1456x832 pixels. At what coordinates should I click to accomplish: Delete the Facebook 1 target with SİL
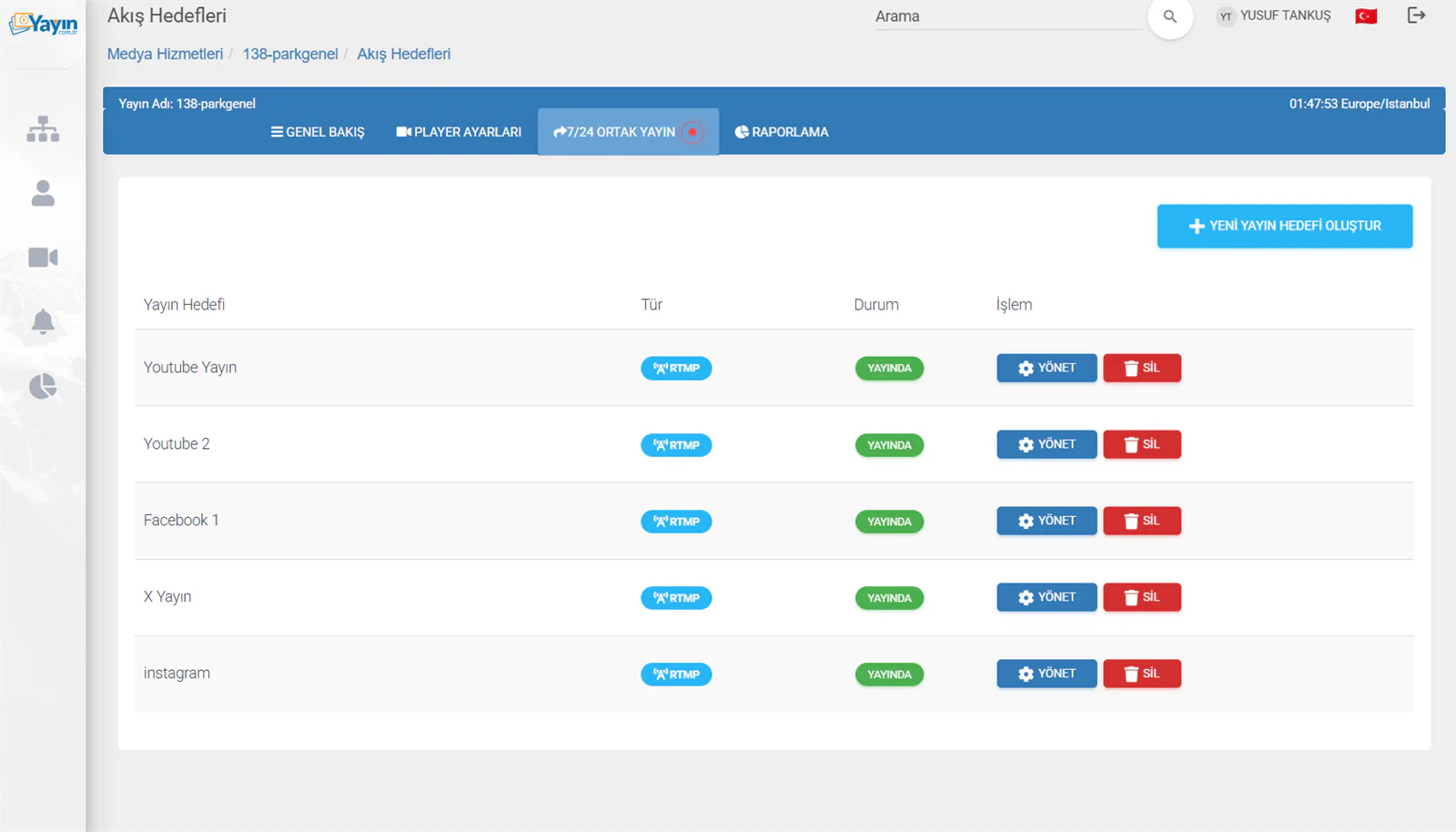click(x=1142, y=521)
